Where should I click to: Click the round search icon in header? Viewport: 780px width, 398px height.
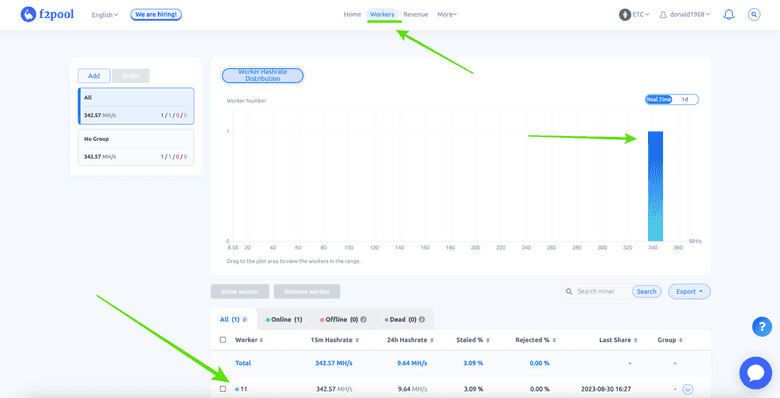point(754,14)
